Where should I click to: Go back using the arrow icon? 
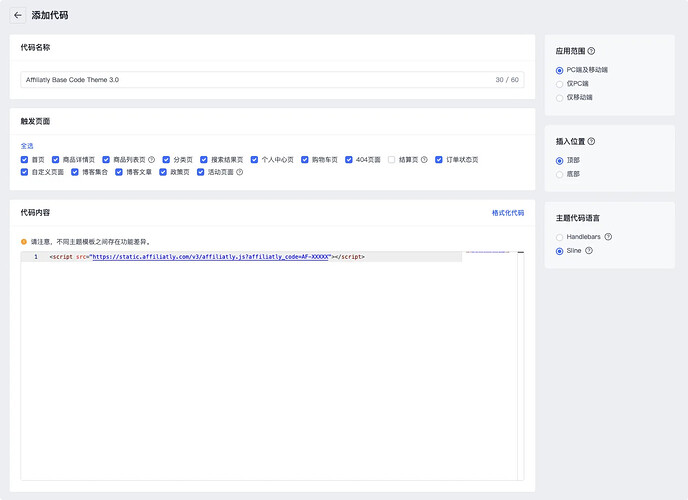click(18, 15)
